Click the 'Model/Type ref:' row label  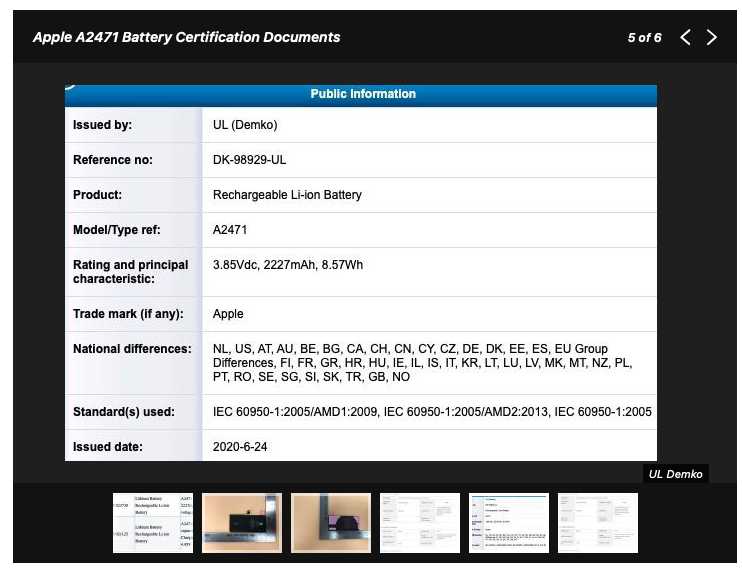[x=116, y=230]
